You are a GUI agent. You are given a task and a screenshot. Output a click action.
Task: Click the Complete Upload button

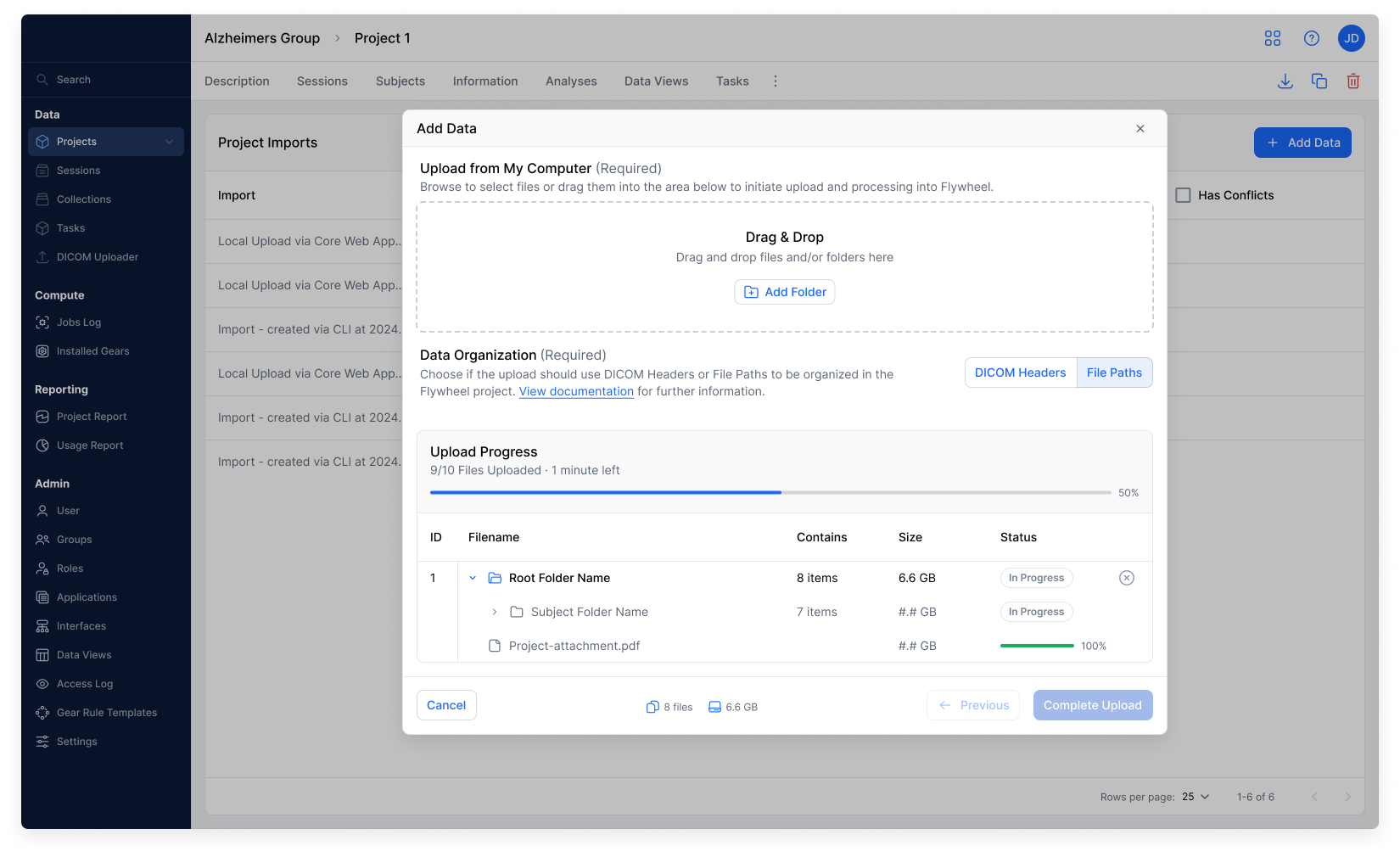(1093, 705)
